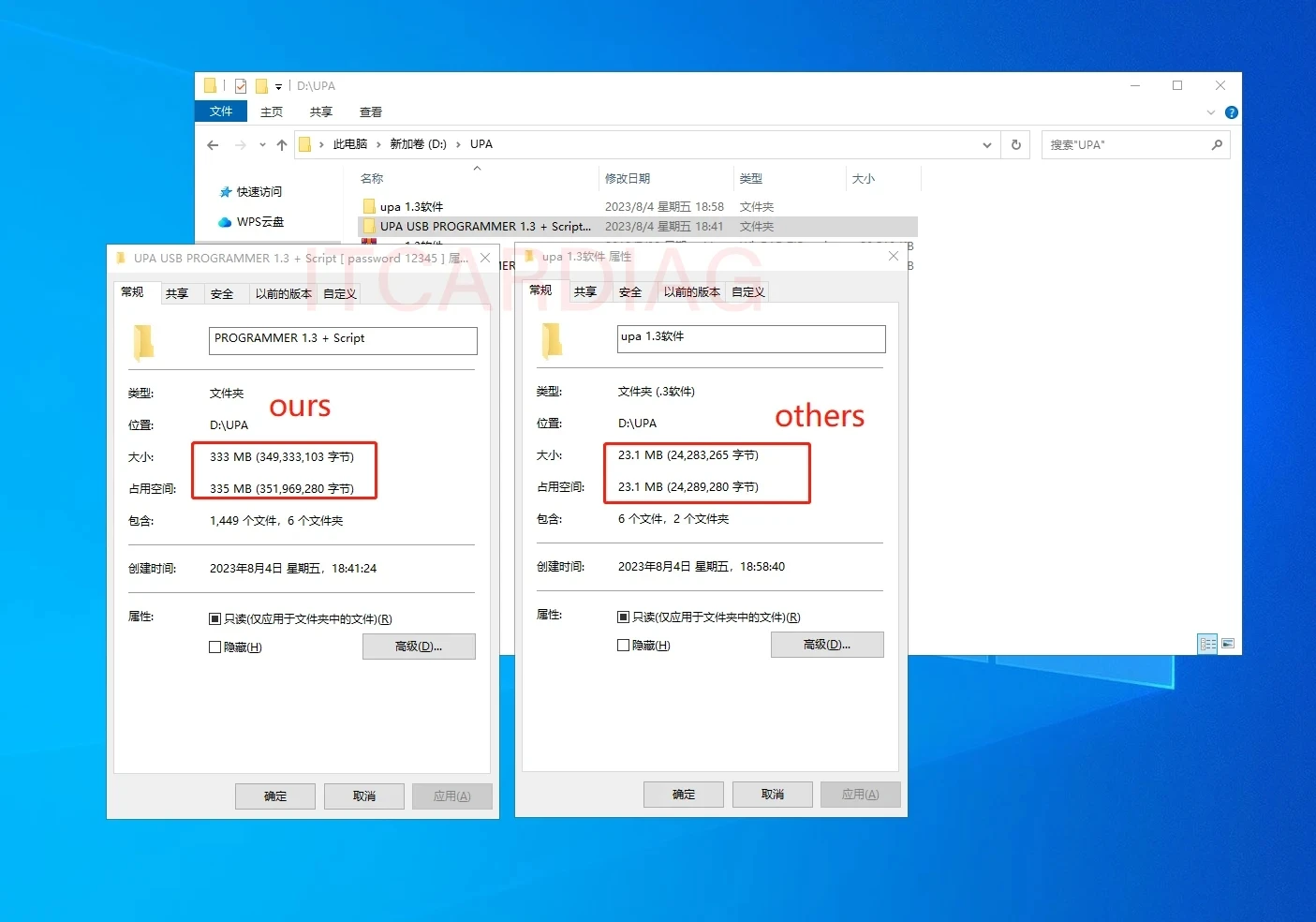
Task: Open recent locations dropdown arrow
Action: pos(262,145)
